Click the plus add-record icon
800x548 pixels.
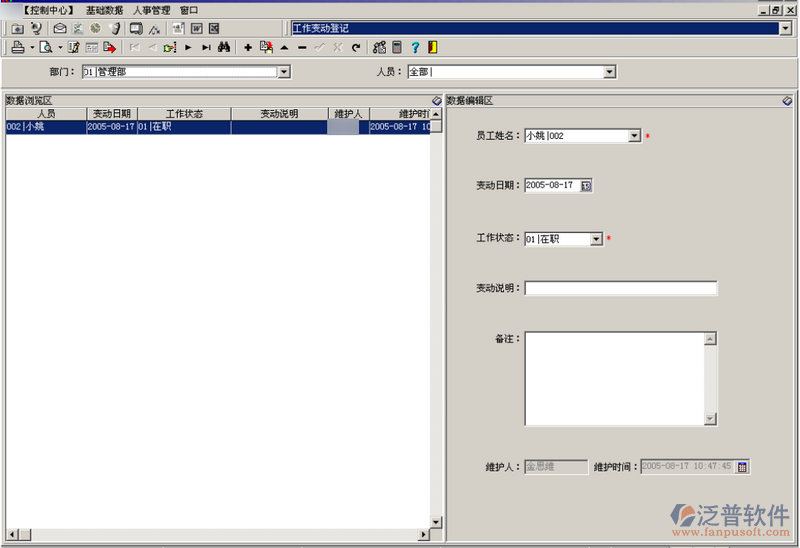point(248,47)
